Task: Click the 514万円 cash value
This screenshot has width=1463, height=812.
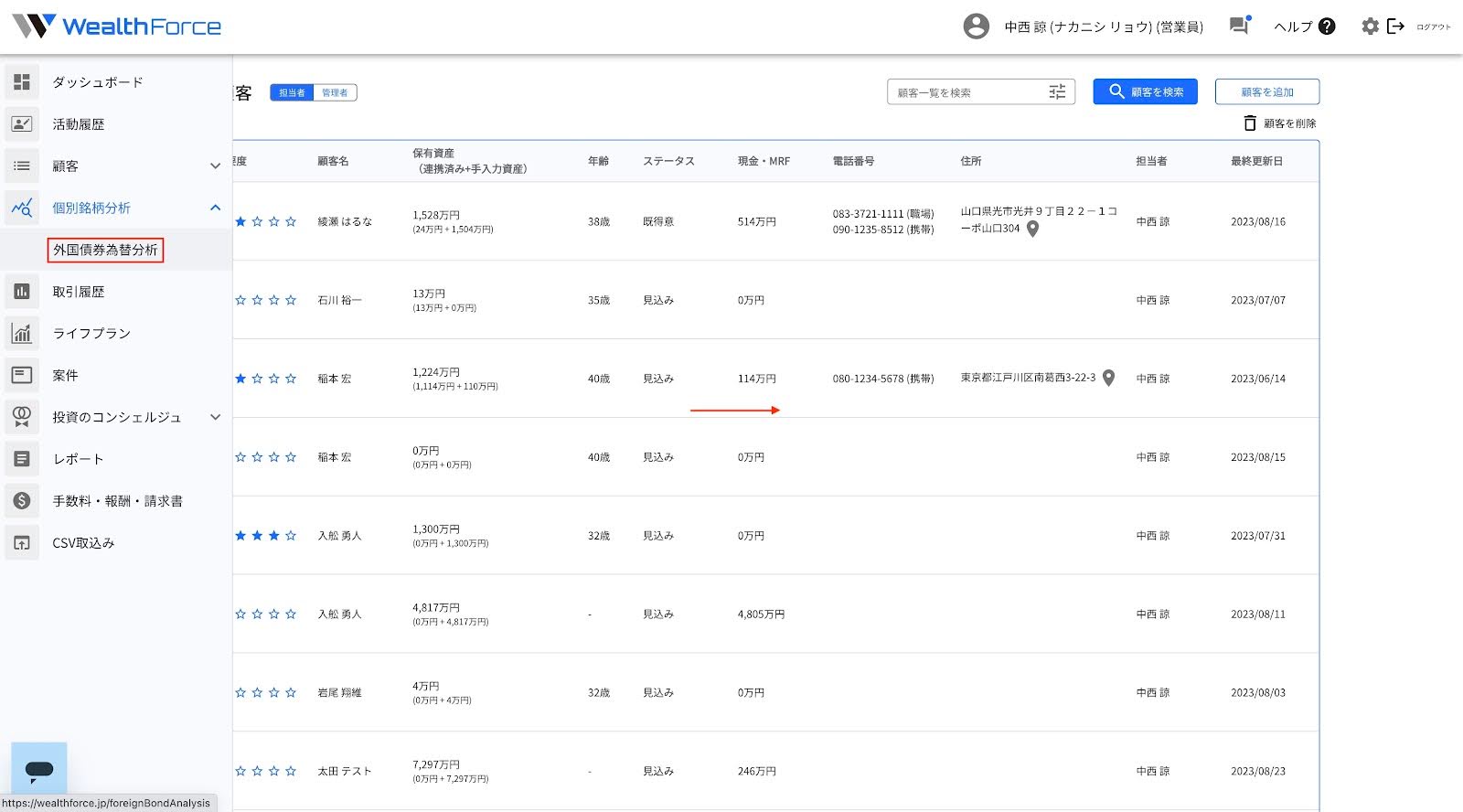Action: pos(757,221)
